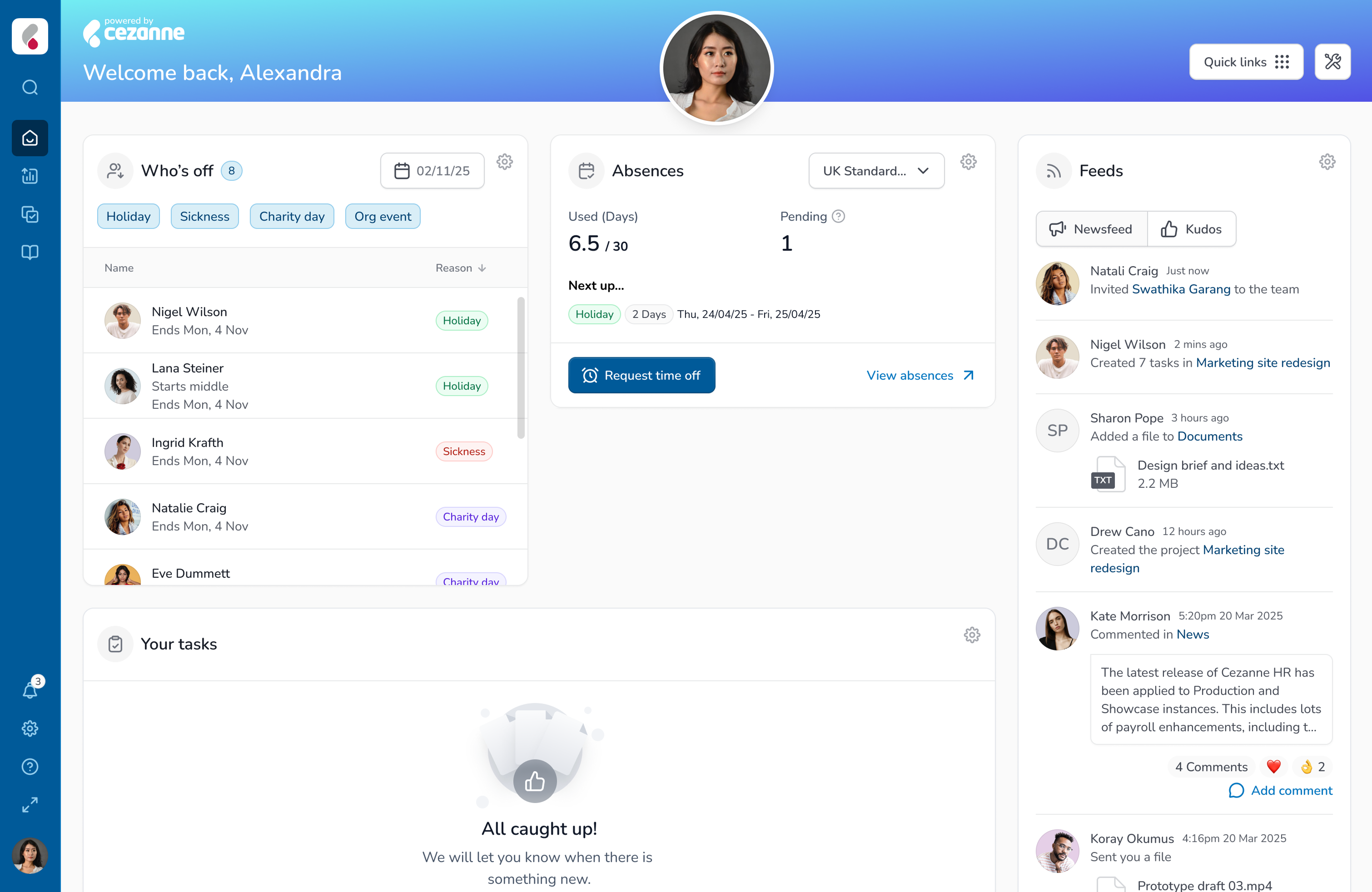The image size is (1372, 892).
Task: Switch to the Kudos tab in Feeds
Action: click(1192, 229)
